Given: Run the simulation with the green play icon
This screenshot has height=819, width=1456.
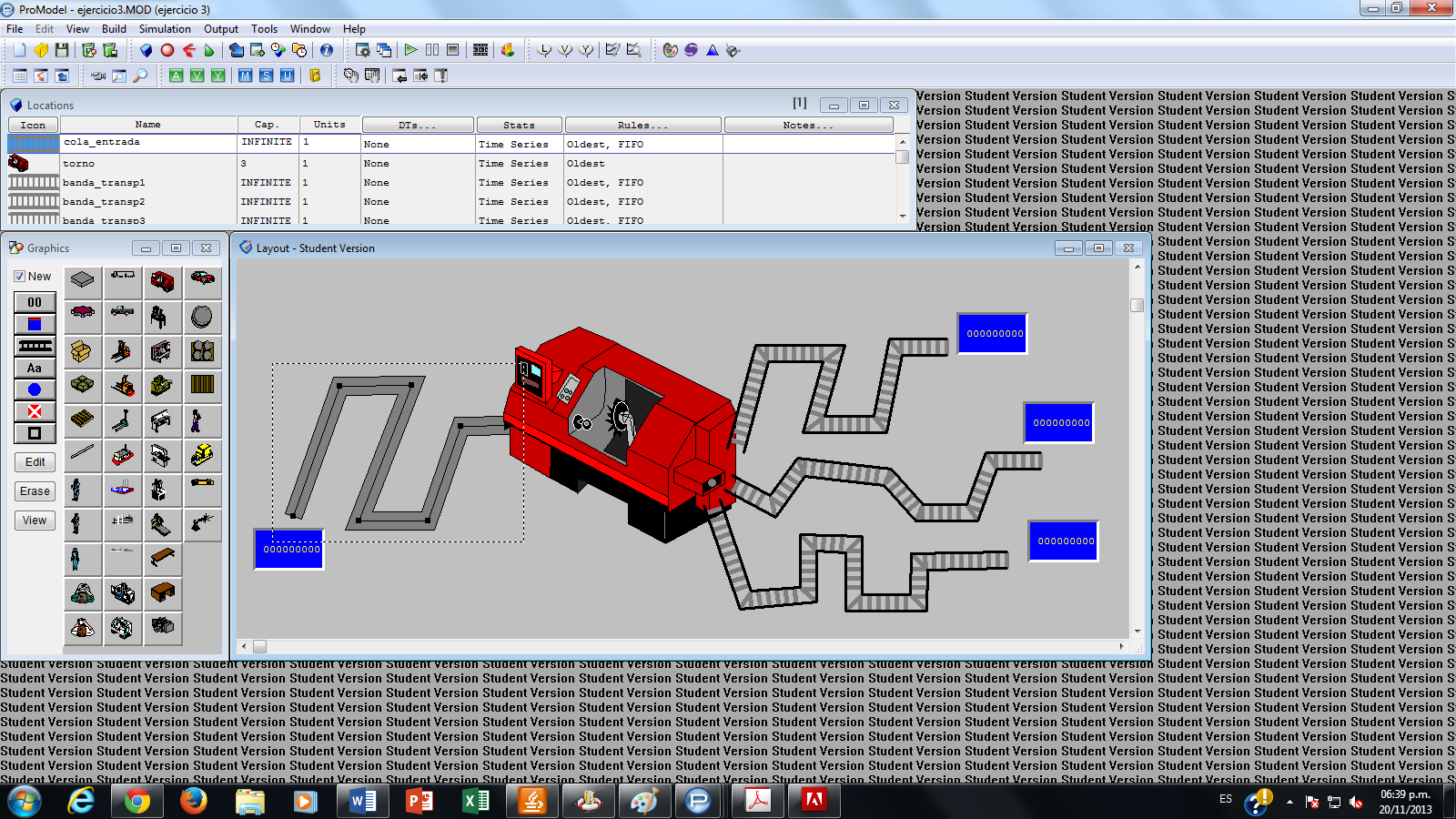Looking at the screenshot, I should coord(410,50).
